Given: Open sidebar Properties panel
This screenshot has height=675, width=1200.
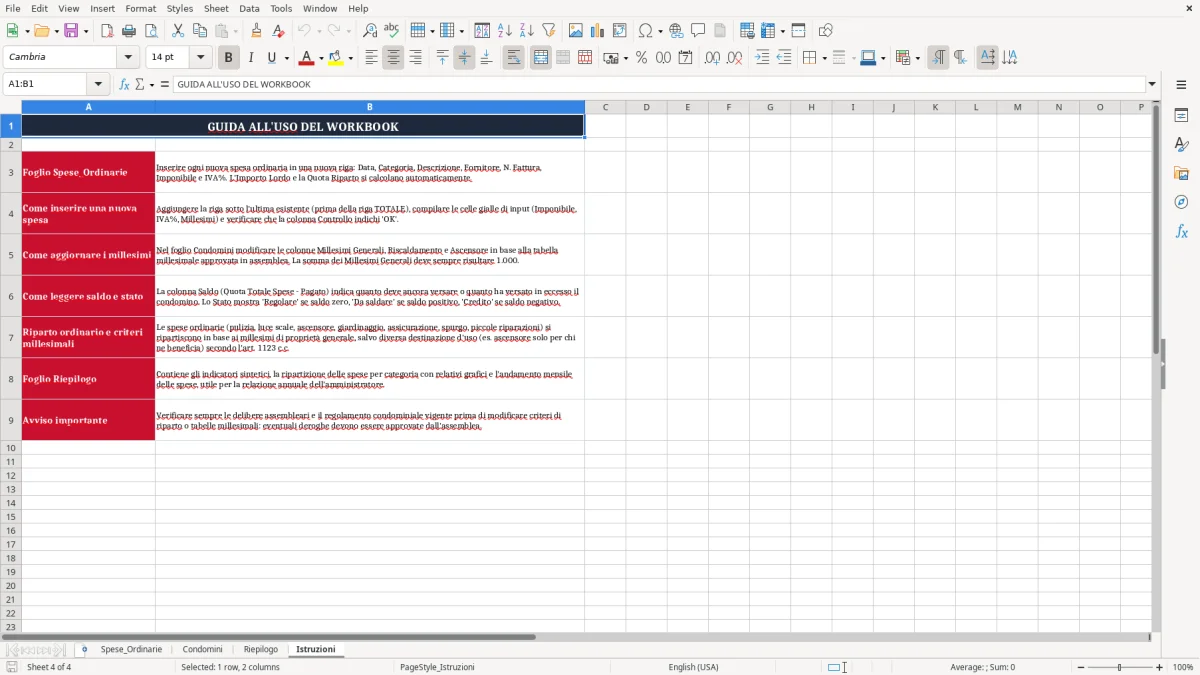Looking at the screenshot, I should (x=1181, y=116).
